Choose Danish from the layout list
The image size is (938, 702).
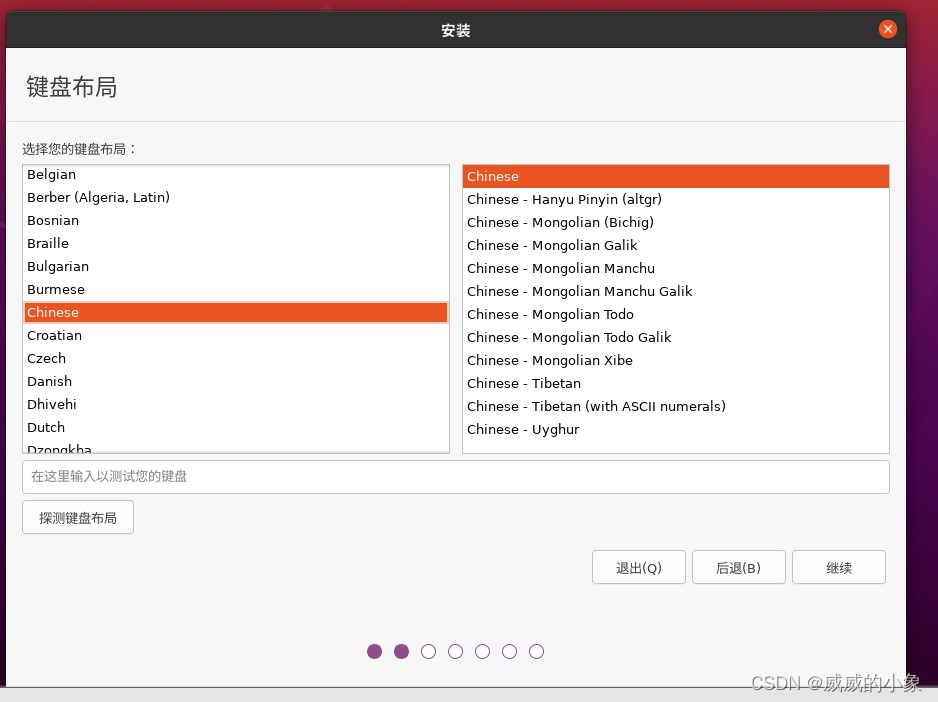tap(236, 381)
